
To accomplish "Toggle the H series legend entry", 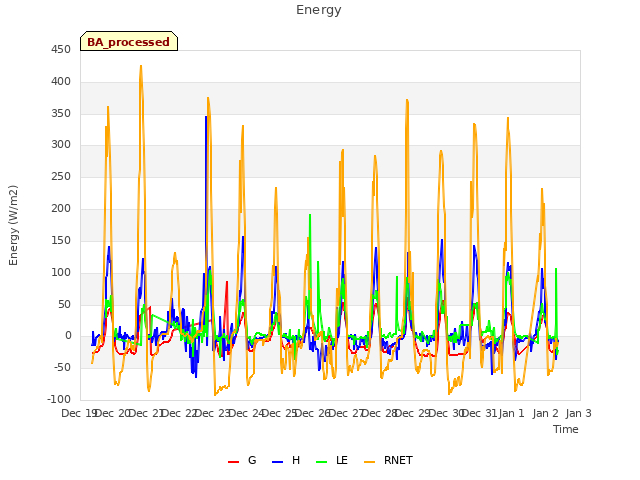I will click(x=286, y=460).
